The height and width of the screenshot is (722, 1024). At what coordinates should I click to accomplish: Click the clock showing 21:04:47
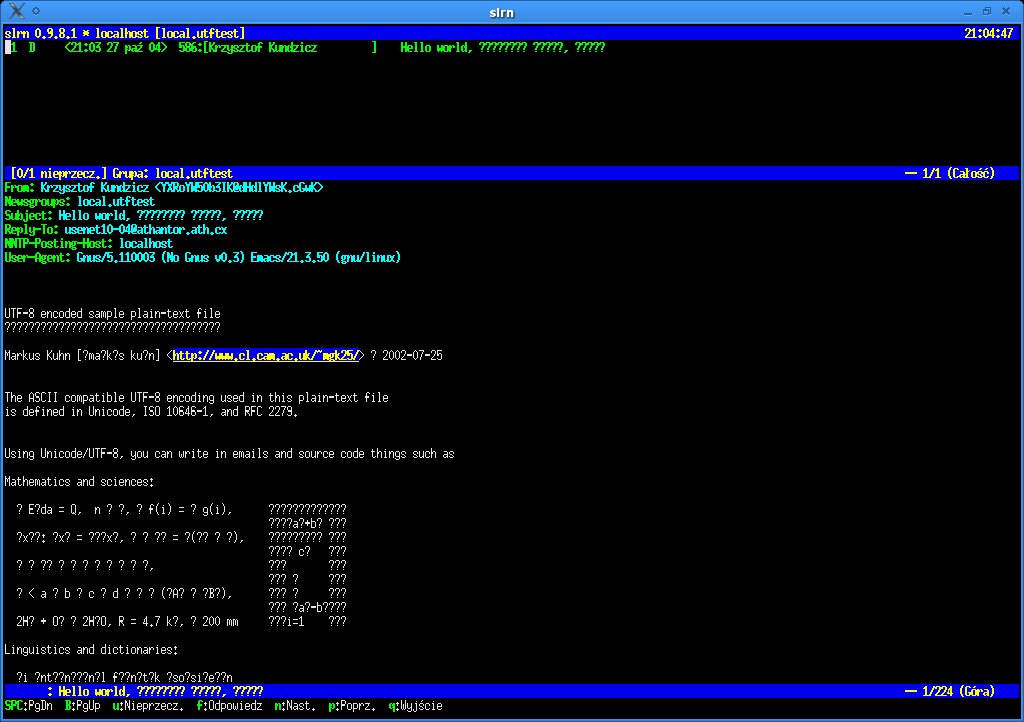pyautogui.click(x=988, y=33)
